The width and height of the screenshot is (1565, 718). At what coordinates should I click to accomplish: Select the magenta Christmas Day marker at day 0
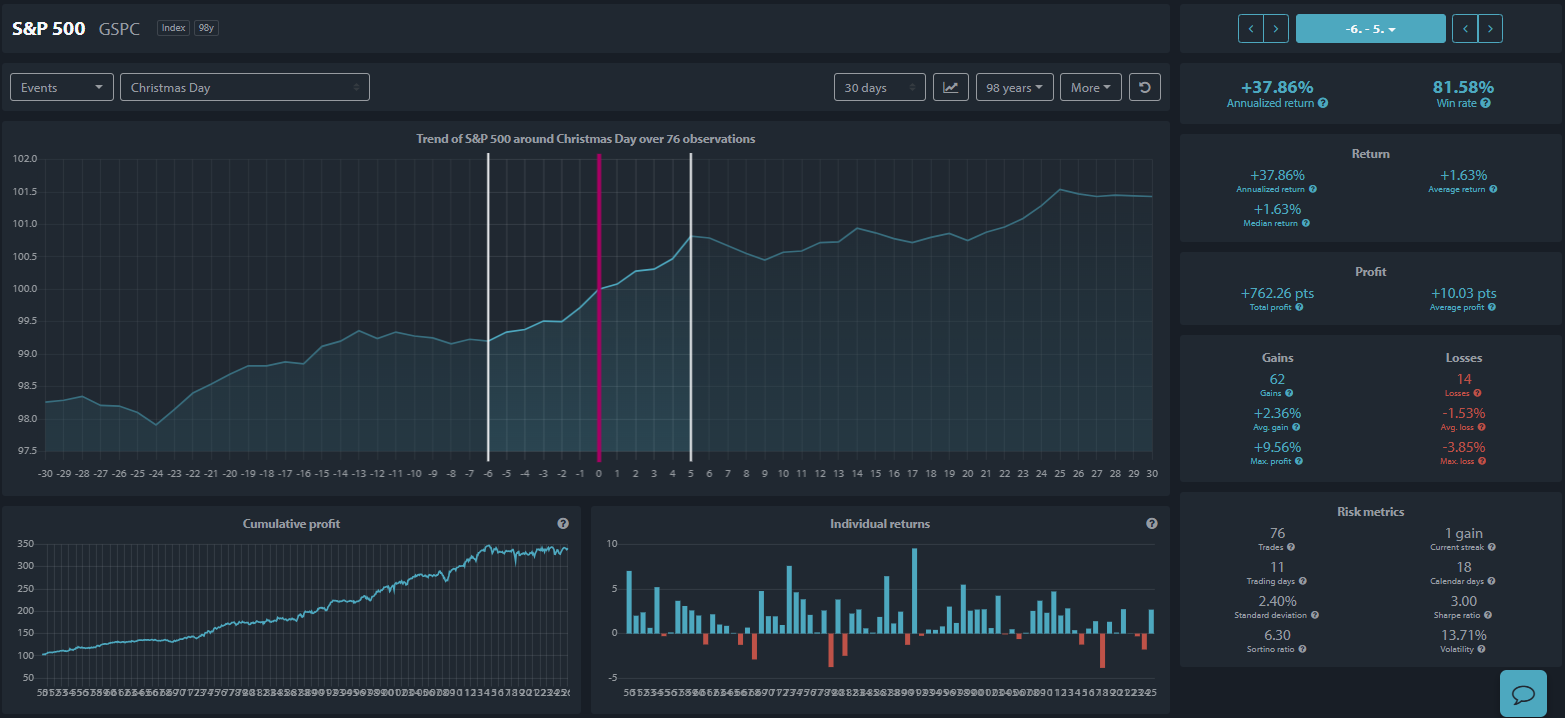coord(599,305)
